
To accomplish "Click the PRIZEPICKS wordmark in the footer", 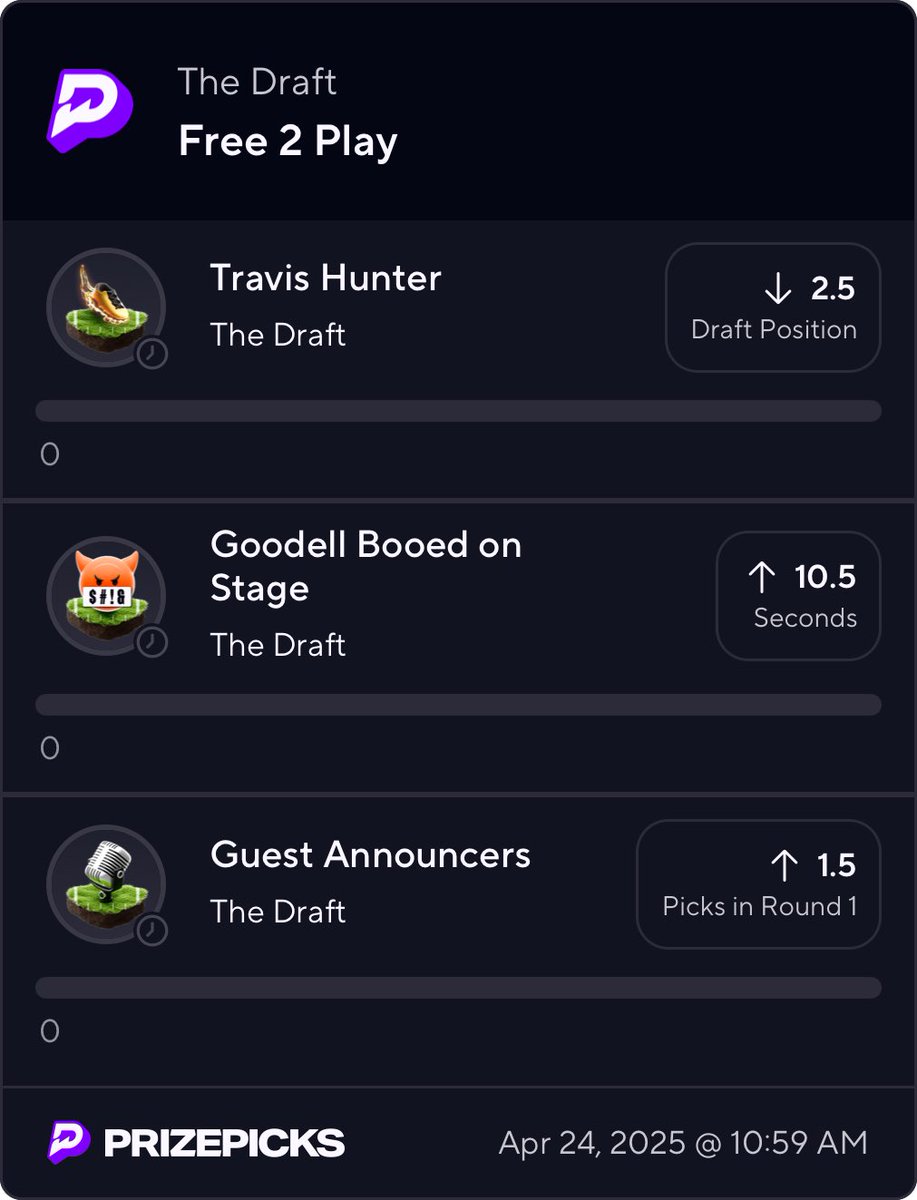I will [x=224, y=1143].
